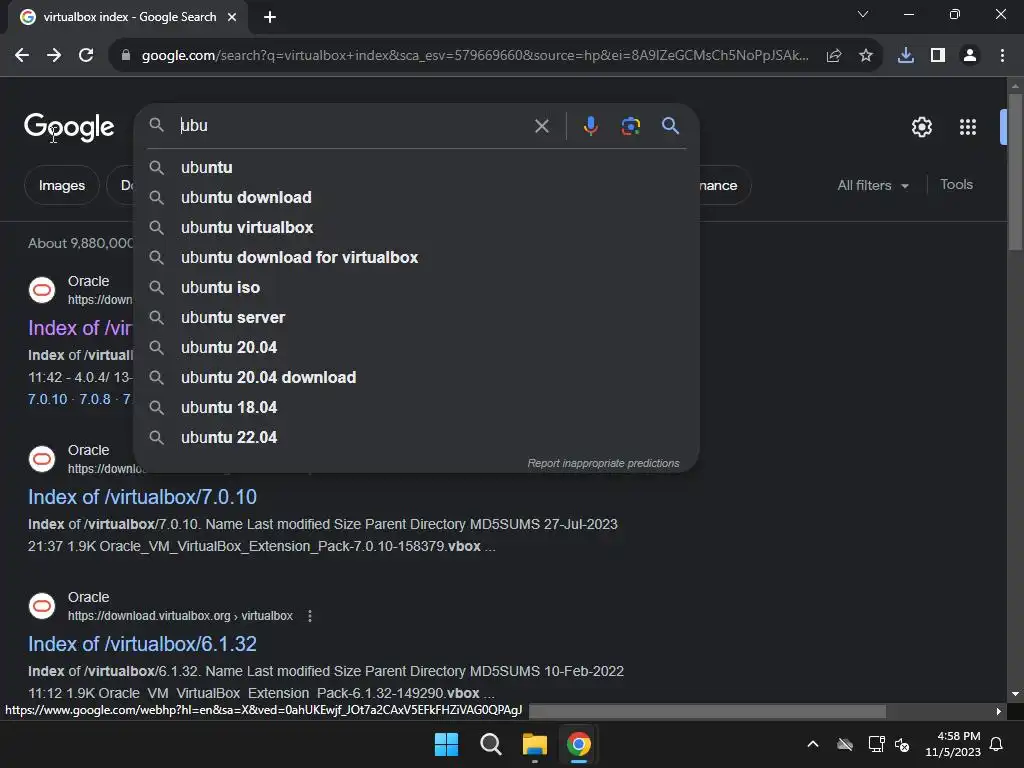Viewport: 1024px width, 768px height.
Task: Close the virtualbox index tab
Action: [x=232, y=17]
